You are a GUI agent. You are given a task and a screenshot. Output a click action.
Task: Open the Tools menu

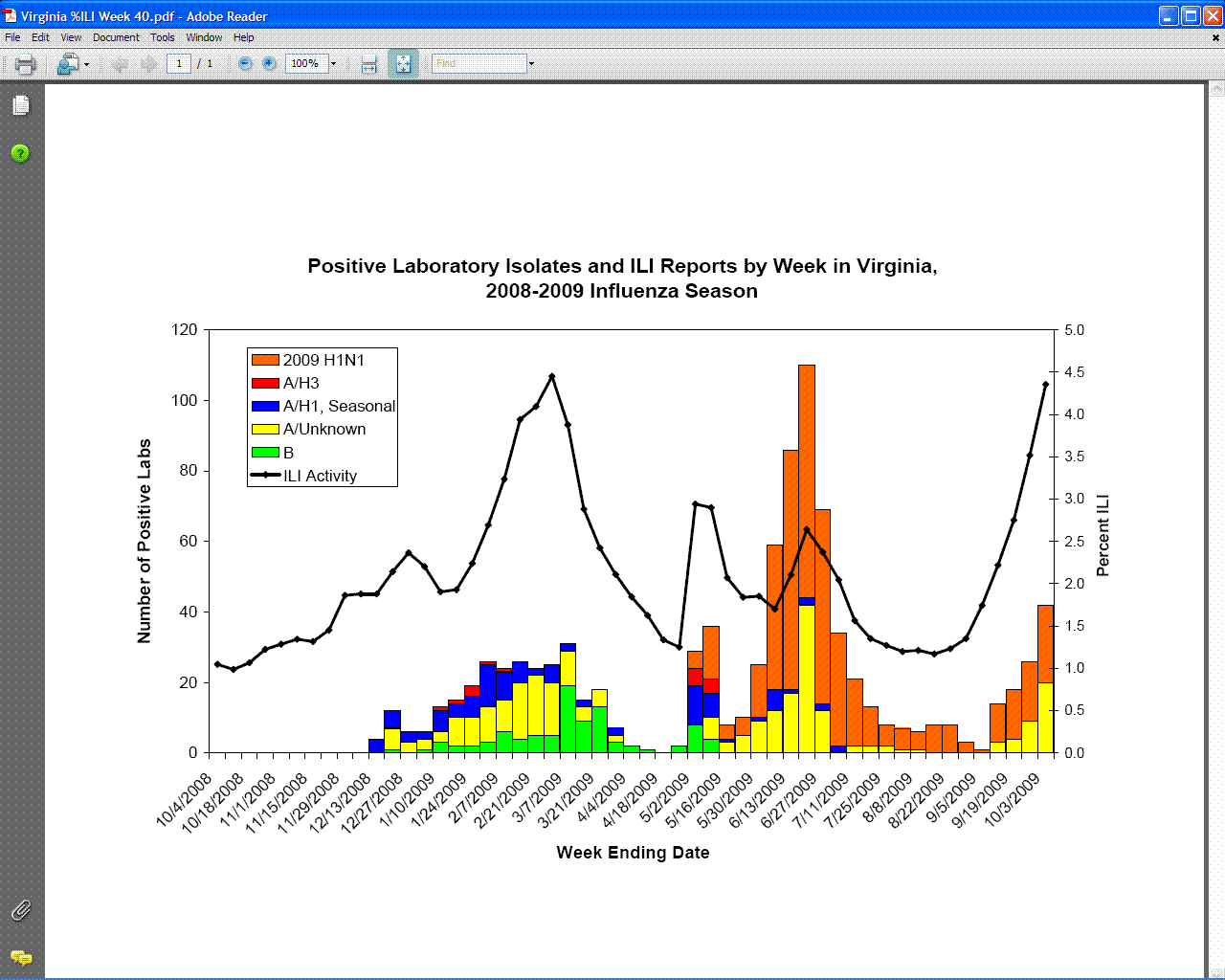coord(163,37)
